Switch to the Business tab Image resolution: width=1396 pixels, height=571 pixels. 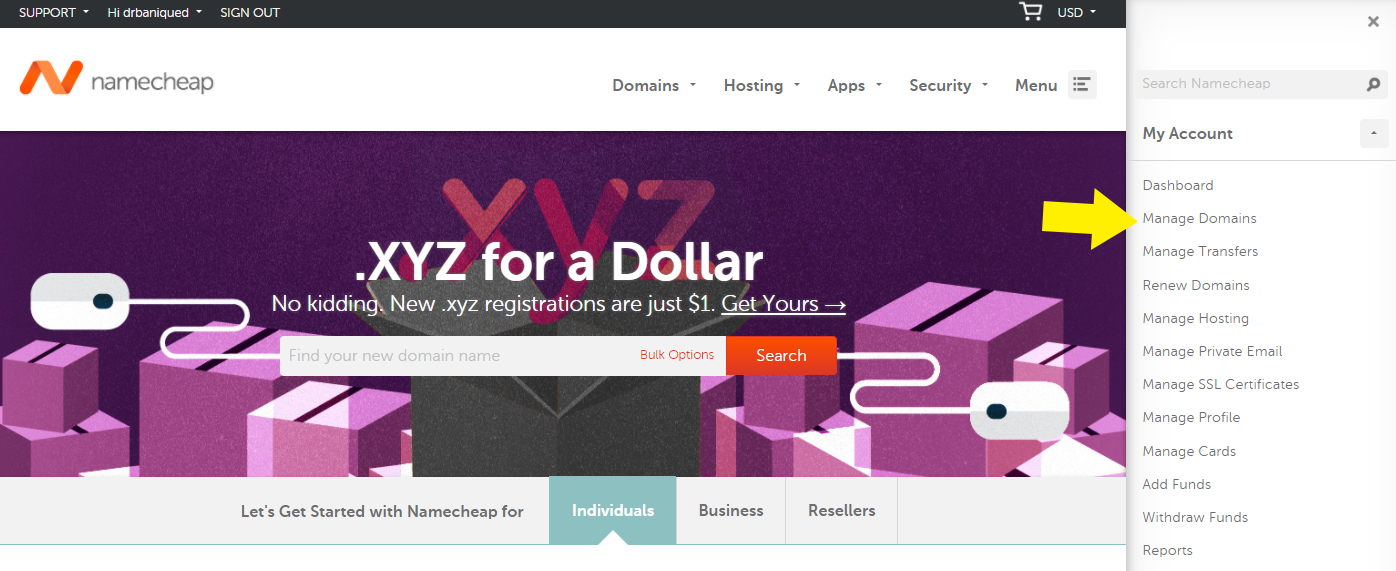click(731, 510)
